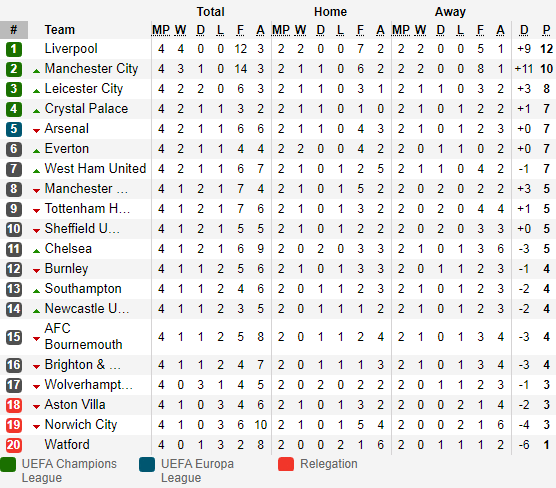Screen dimensions: 556x488
Task: Click Watford's red rank 20 badge
Action: (14, 445)
